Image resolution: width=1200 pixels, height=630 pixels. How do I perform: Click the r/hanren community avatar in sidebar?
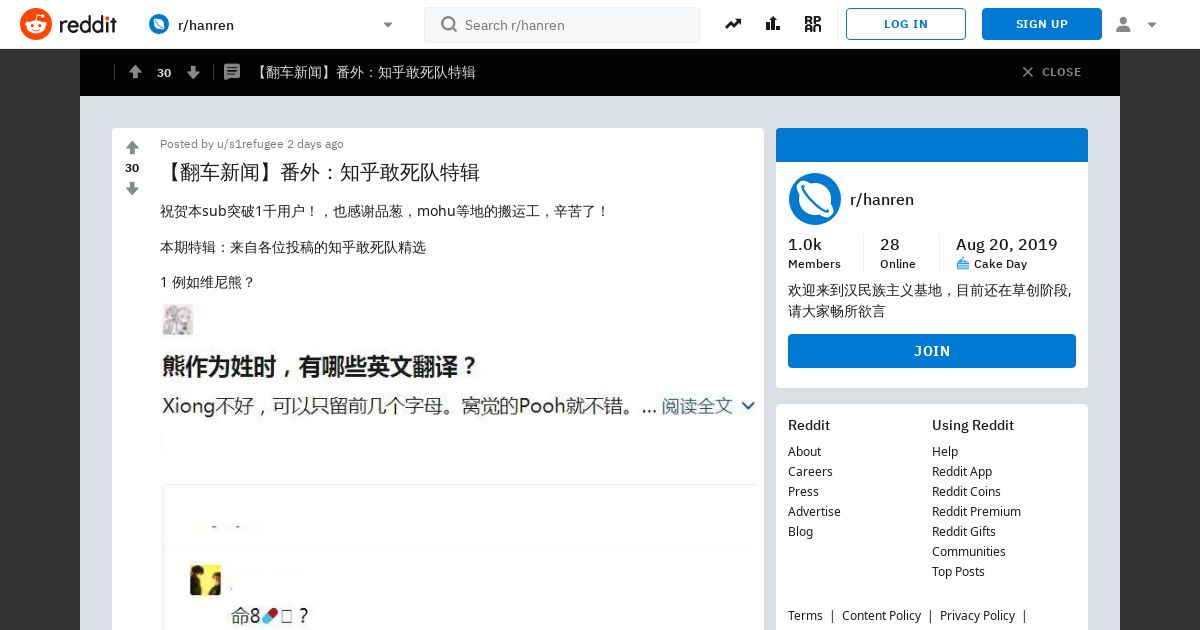coord(815,199)
